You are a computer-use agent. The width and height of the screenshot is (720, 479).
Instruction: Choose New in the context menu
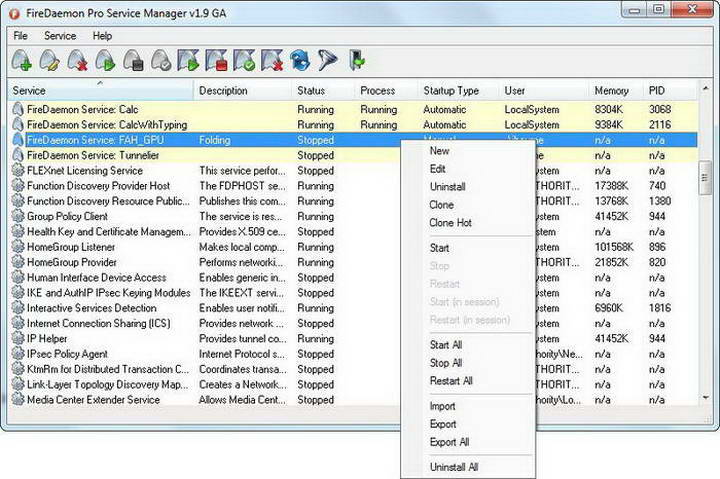468,151
